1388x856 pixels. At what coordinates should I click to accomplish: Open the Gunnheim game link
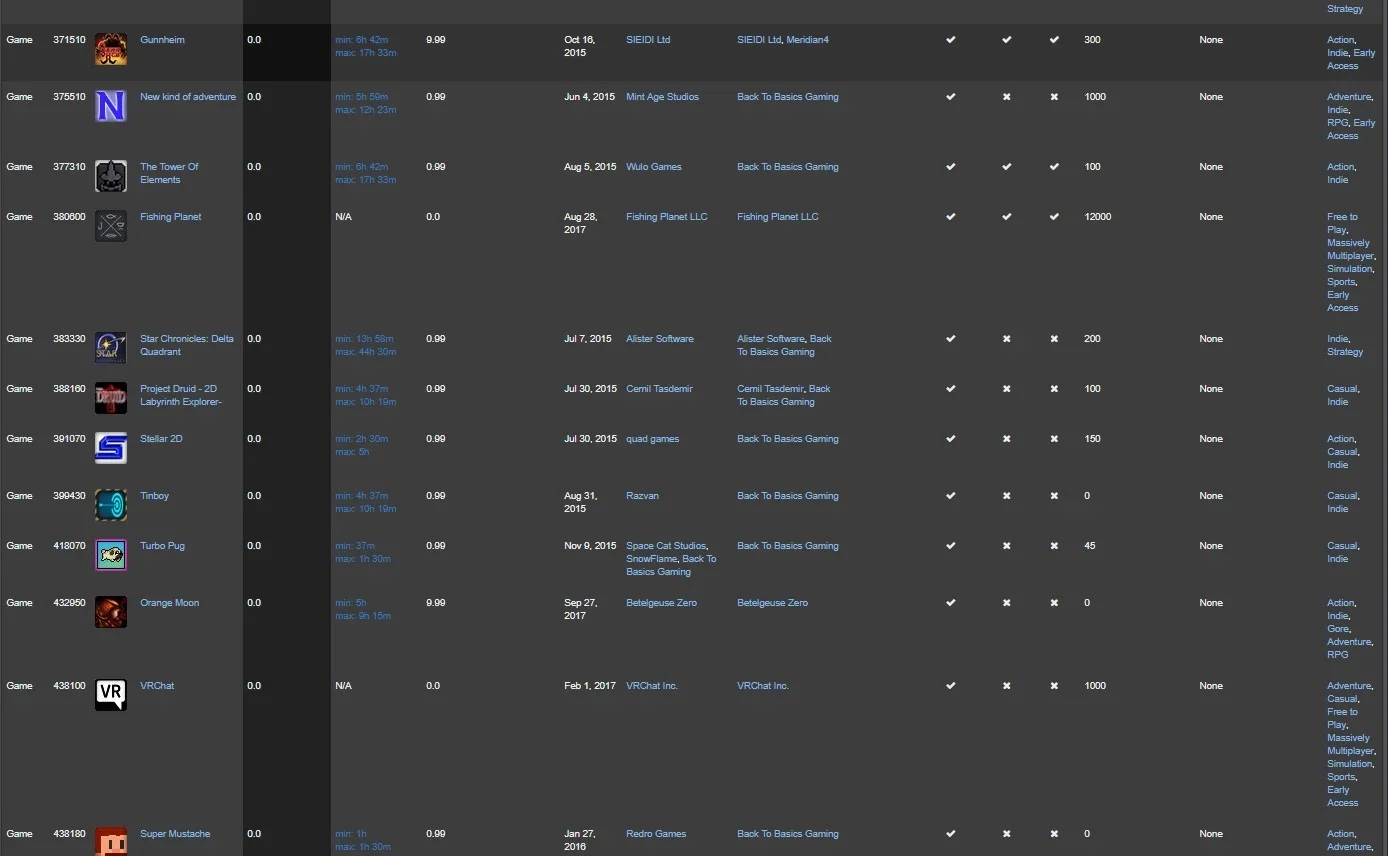tap(162, 40)
